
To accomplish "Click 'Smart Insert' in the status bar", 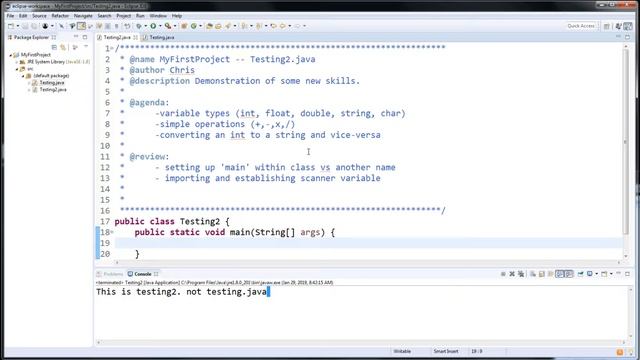I will 446,351.
